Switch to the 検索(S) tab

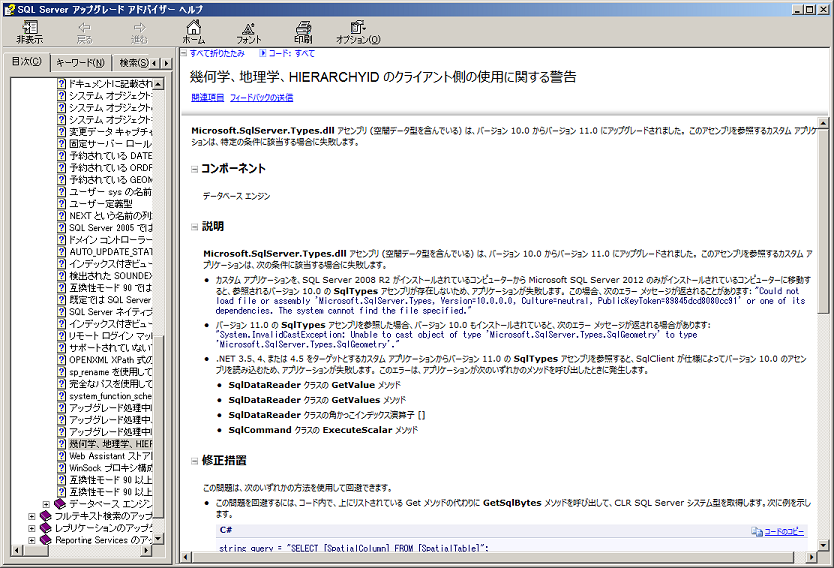point(132,62)
